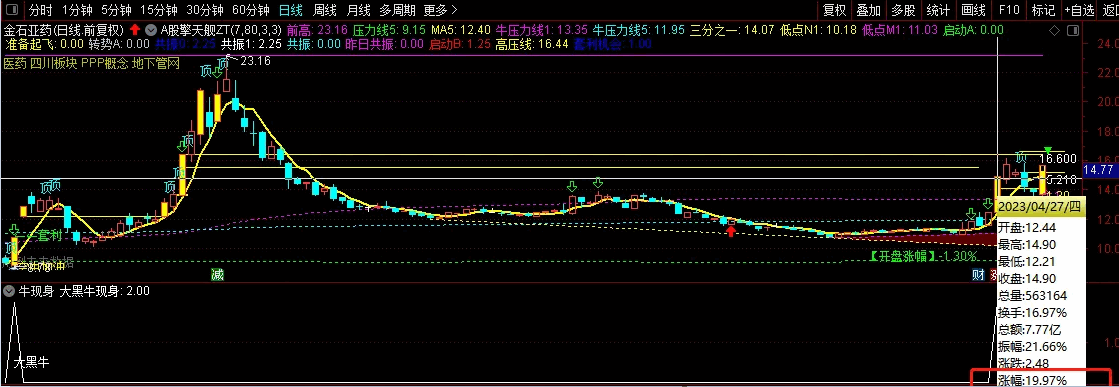Click the 医药 sector tag

click(14, 64)
